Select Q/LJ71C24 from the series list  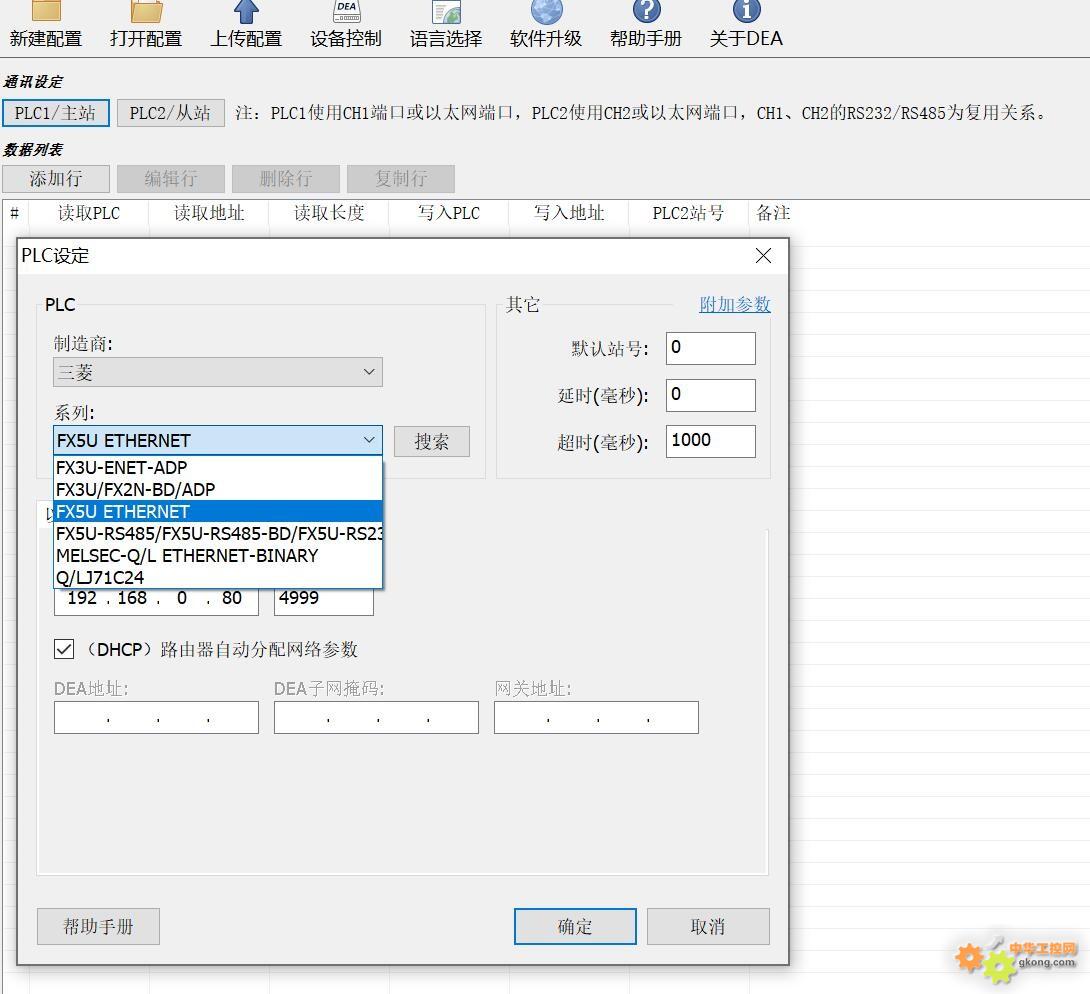(218, 578)
